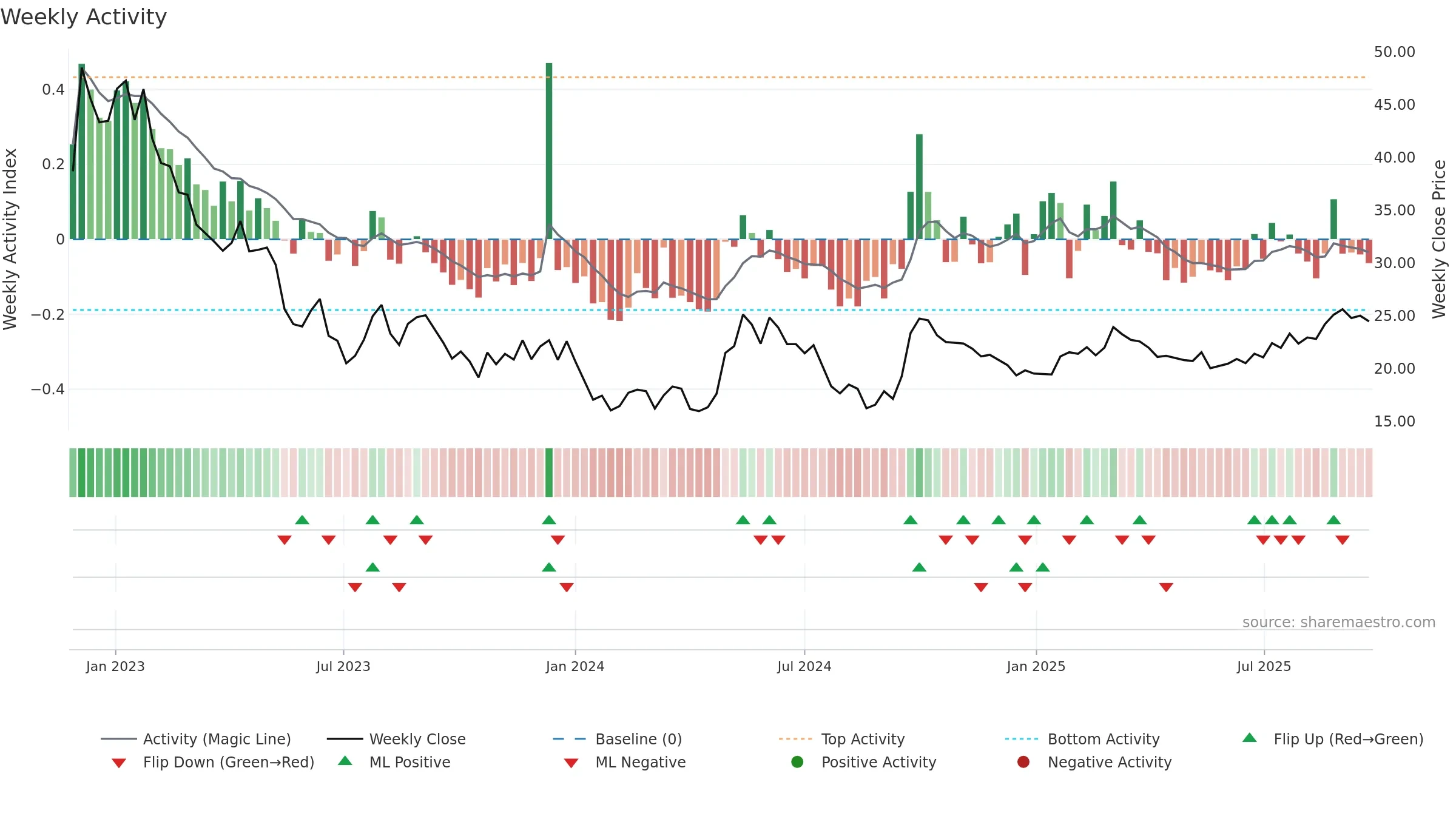Screen dimensions: 1456x819
Task: Click the 0.2 activity axis label
Action: 53,164
